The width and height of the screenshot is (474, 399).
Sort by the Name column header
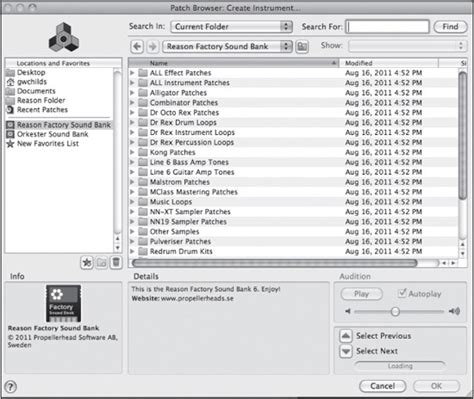coord(233,63)
